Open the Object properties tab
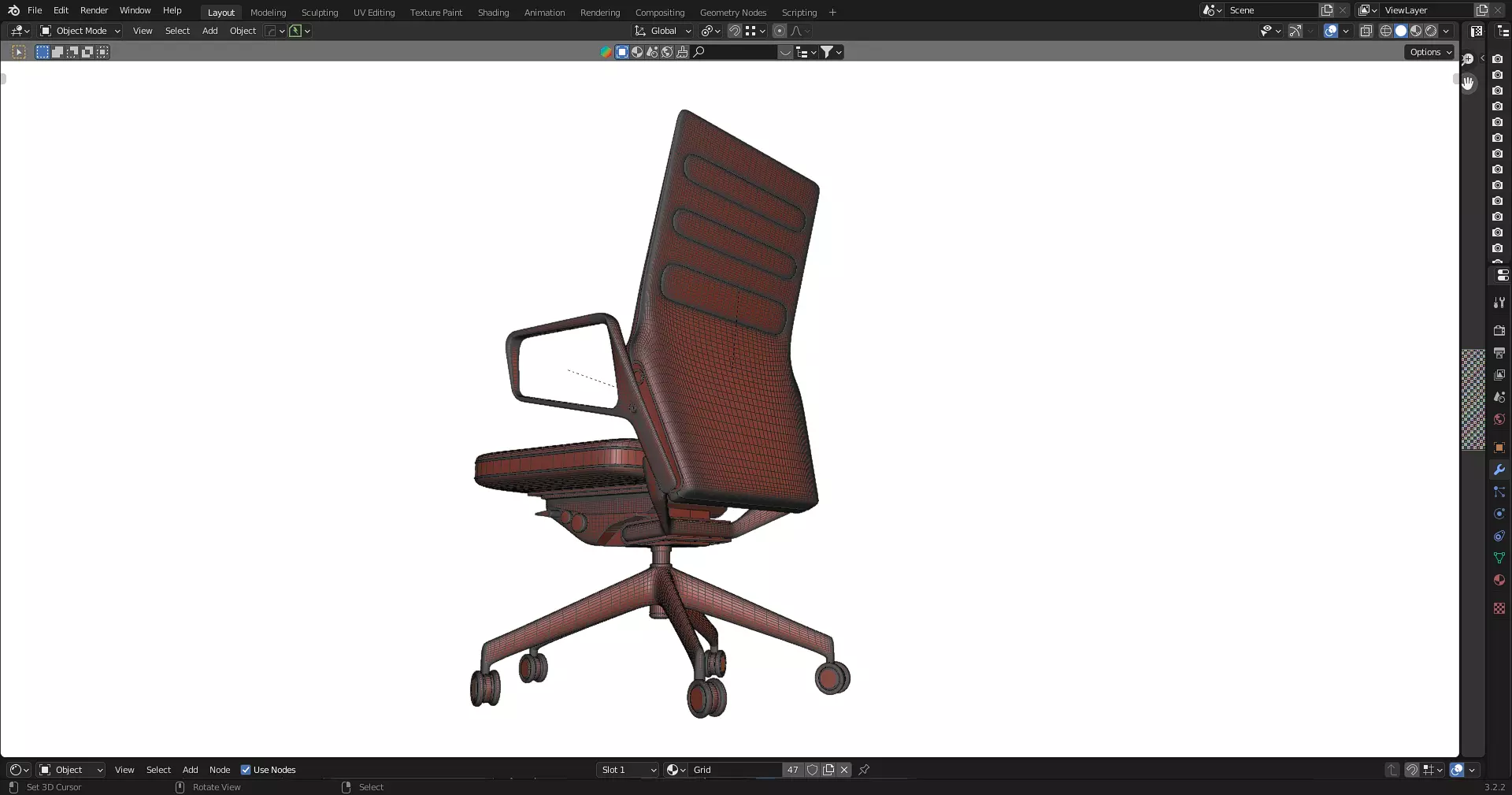Viewport: 1512px width, 795px height. pyautogui.click(x=1499, y=448)
